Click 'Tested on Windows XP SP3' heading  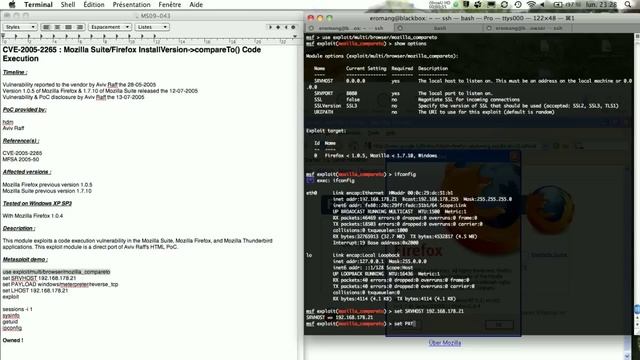coord(37,203)
